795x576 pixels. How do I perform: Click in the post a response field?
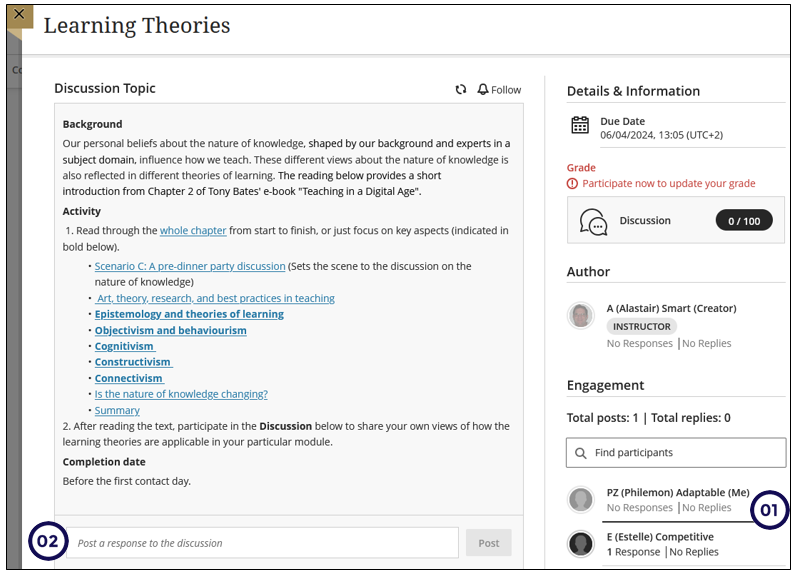[262, 543]
